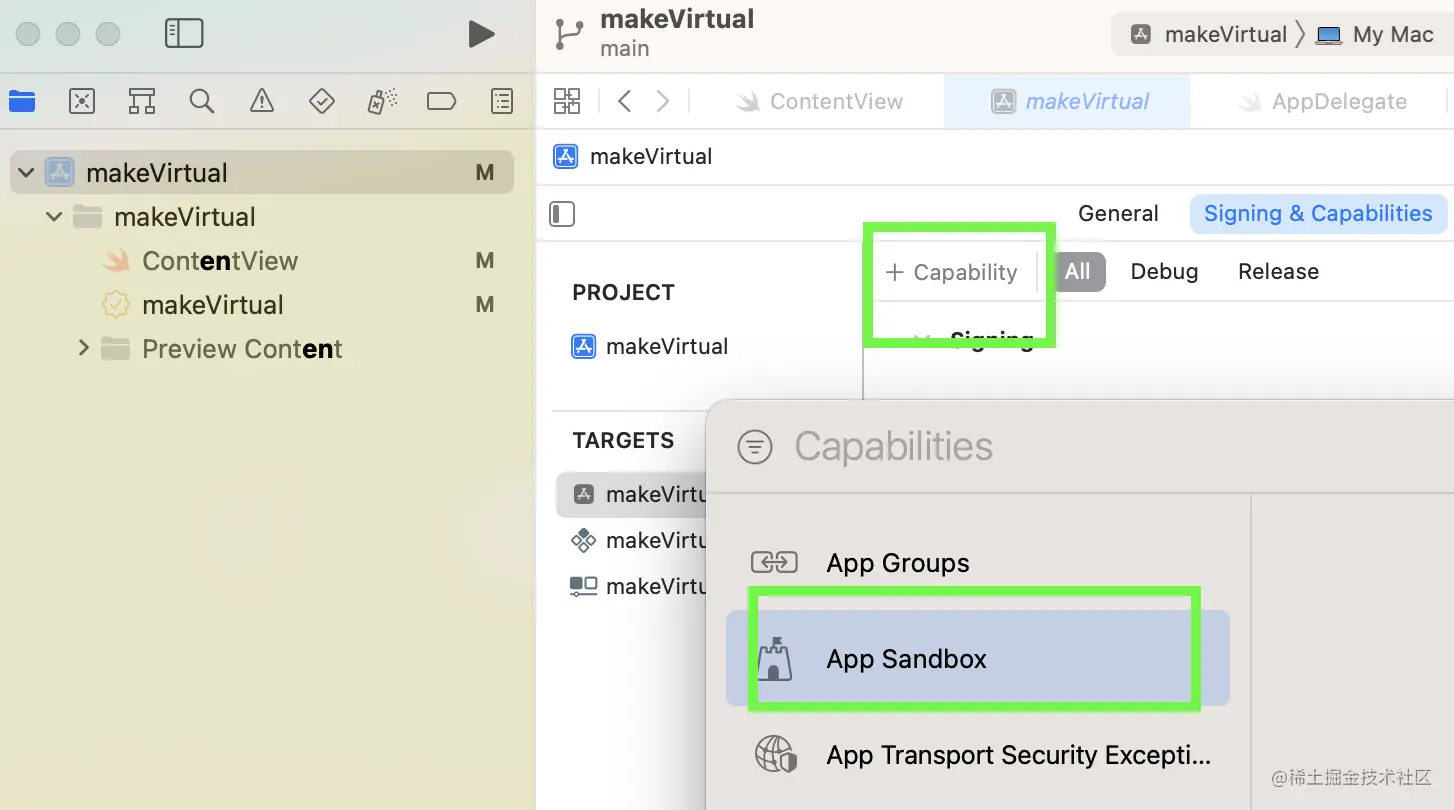
Task: Click the add Capability button
Action: pos(952,272)
